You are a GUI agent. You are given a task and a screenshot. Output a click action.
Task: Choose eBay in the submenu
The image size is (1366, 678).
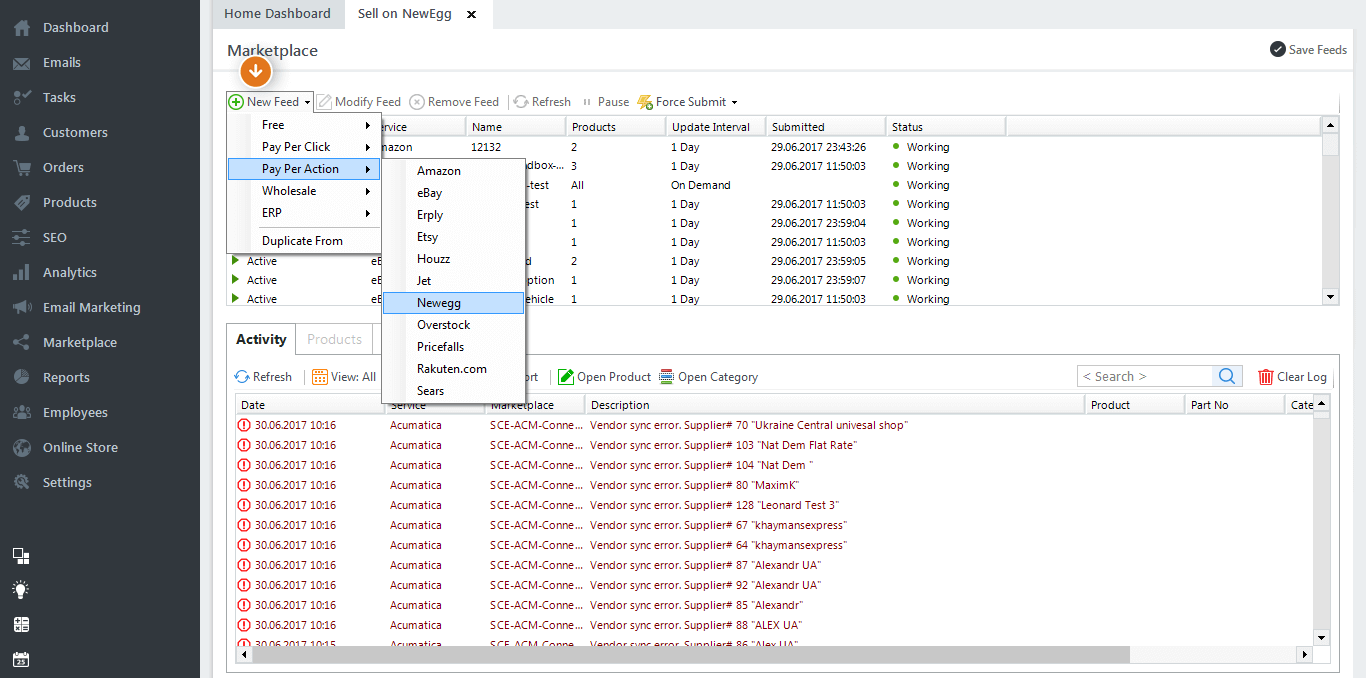coord(454,193)
